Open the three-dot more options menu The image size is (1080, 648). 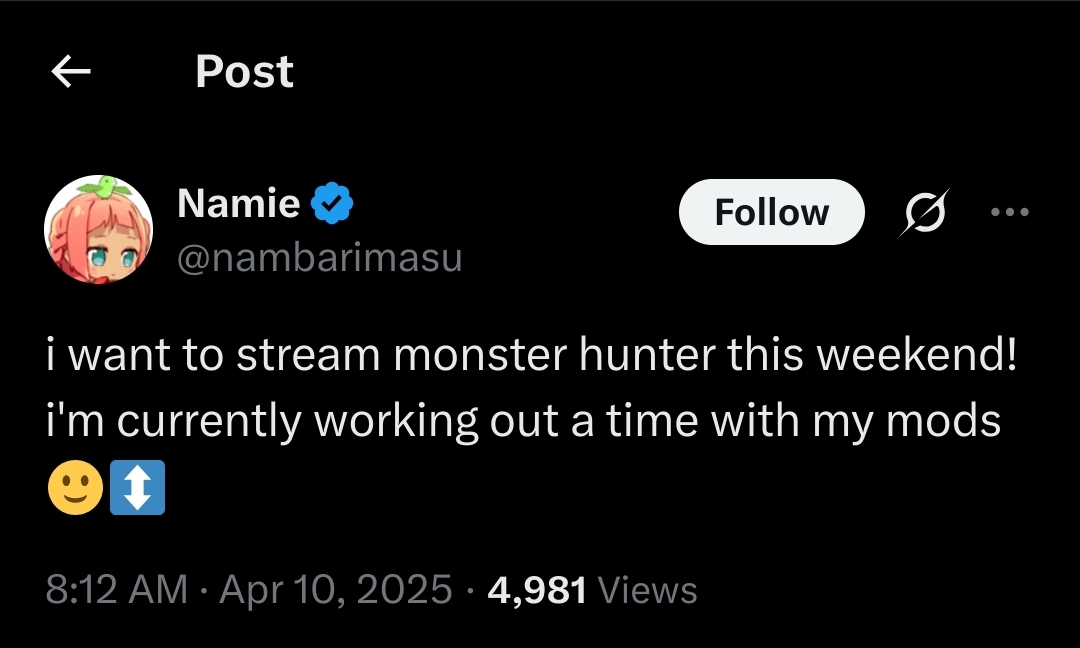1008,212
